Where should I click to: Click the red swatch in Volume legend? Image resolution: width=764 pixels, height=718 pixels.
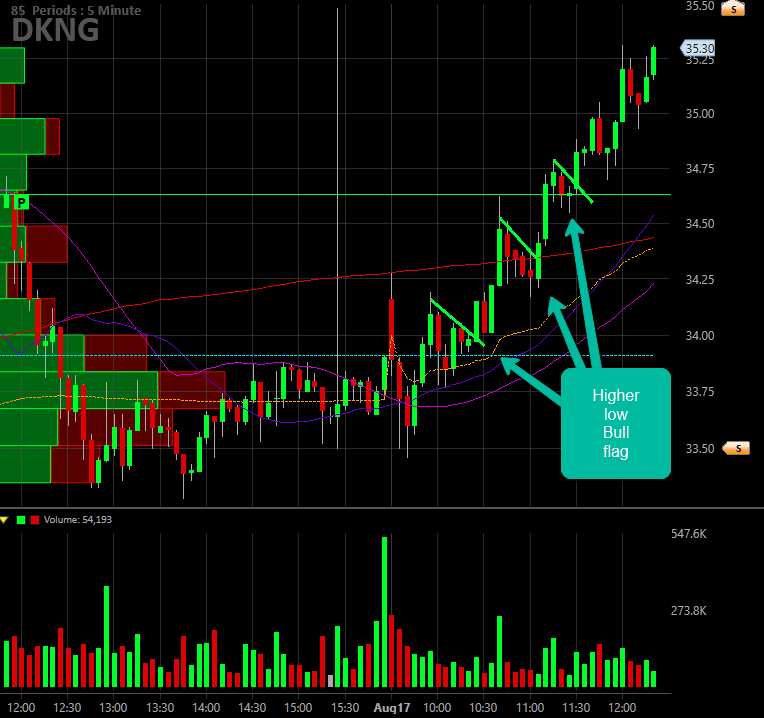click(x=35, y=520)
